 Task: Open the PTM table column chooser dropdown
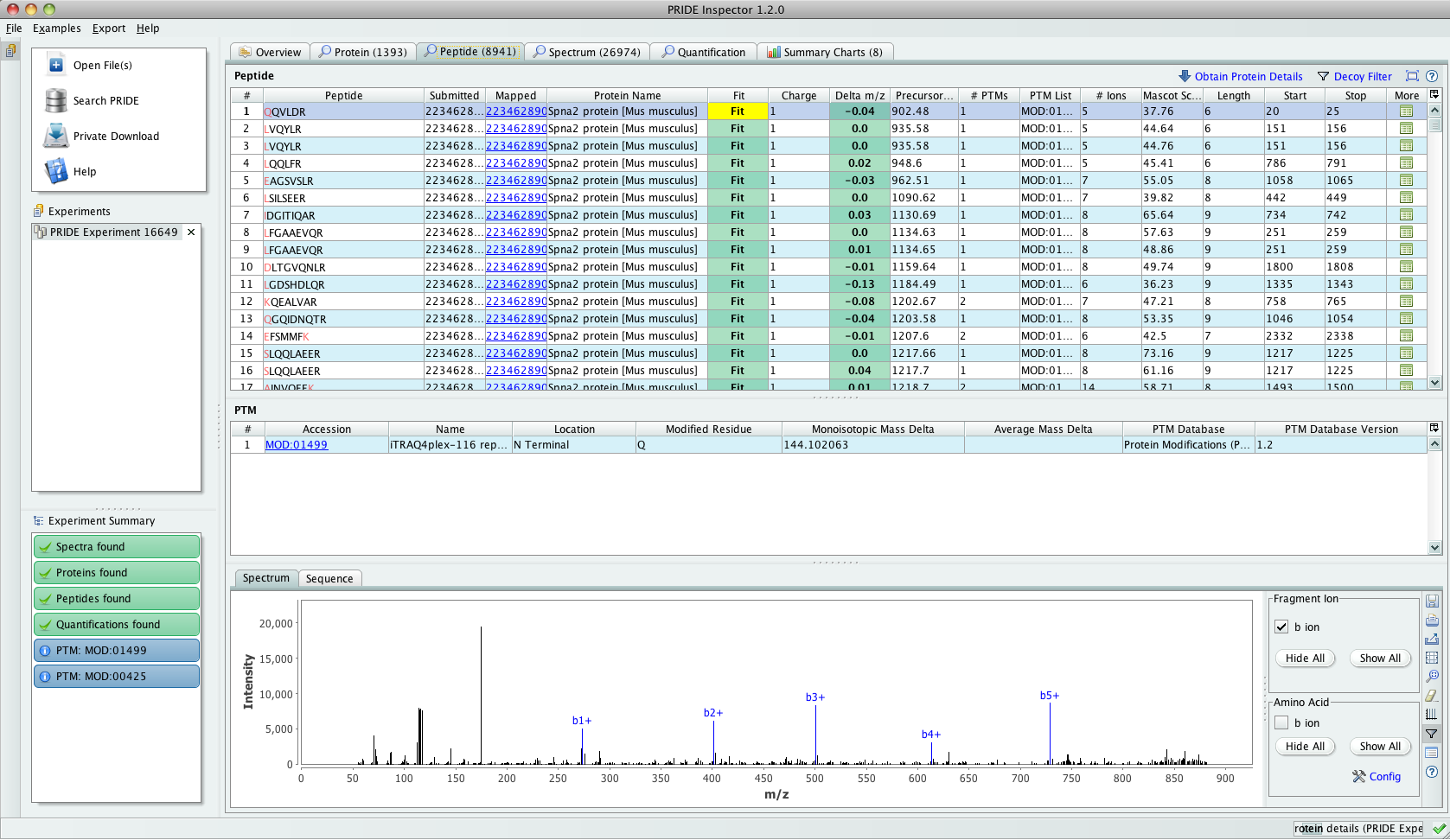coord(1434,428)
